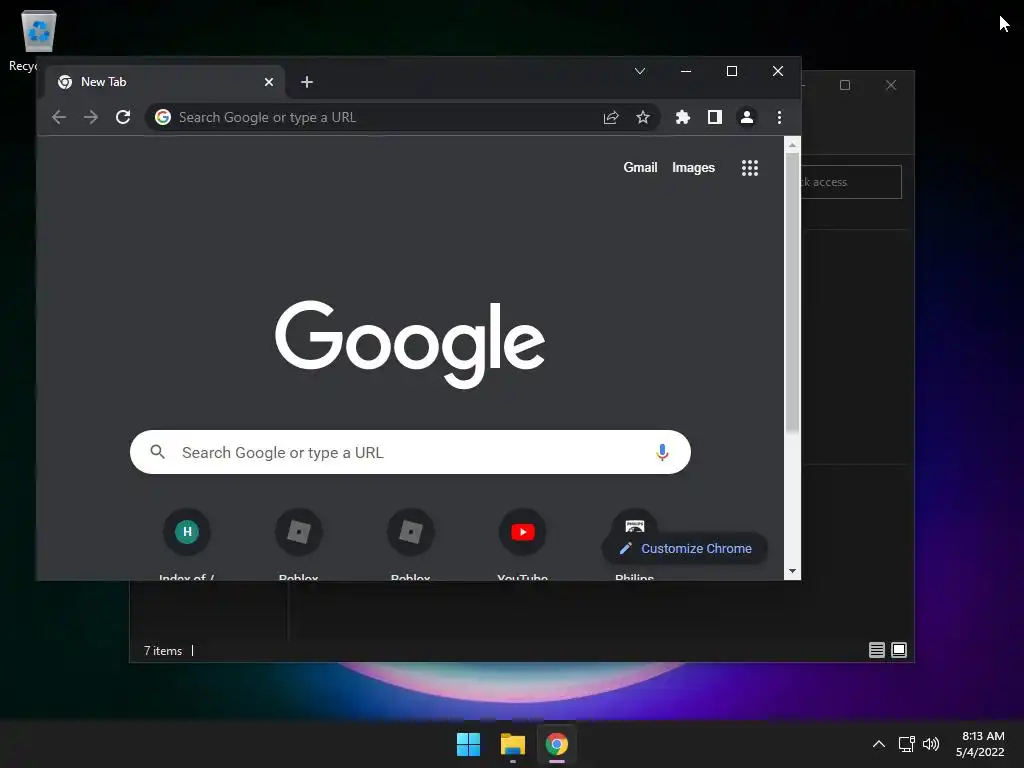Image resolution: width=1024 pixels, height=768 pixels.
Task: Go back using Chrome's back arrow
Action: coord(59,118)
